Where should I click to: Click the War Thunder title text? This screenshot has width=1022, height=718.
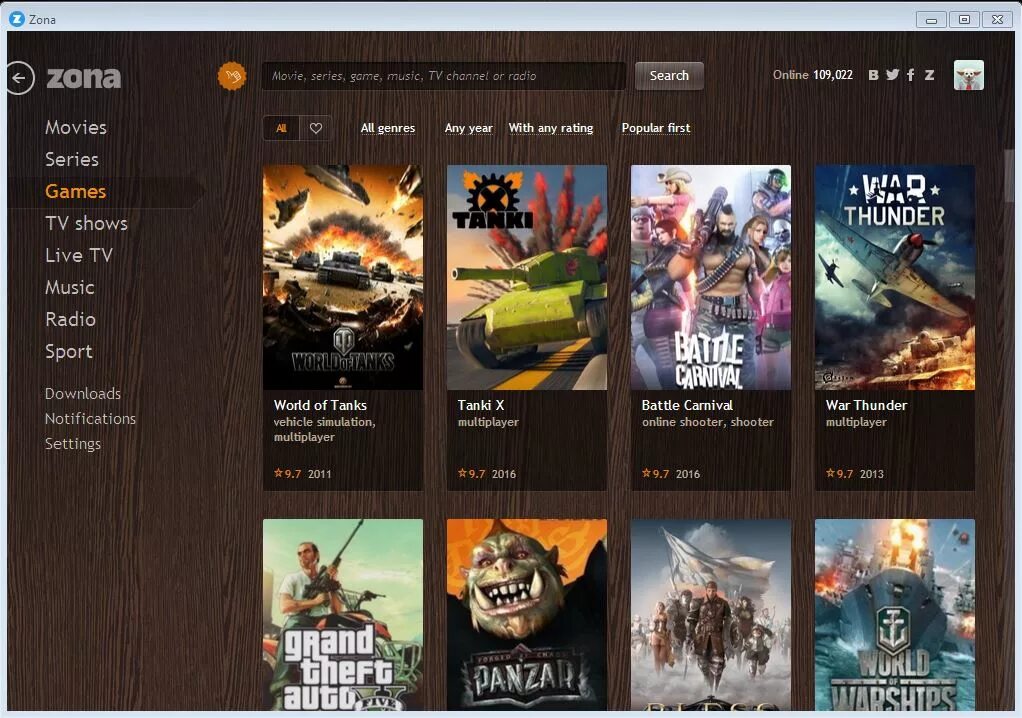pyautogui.click(x=866, y=405)
